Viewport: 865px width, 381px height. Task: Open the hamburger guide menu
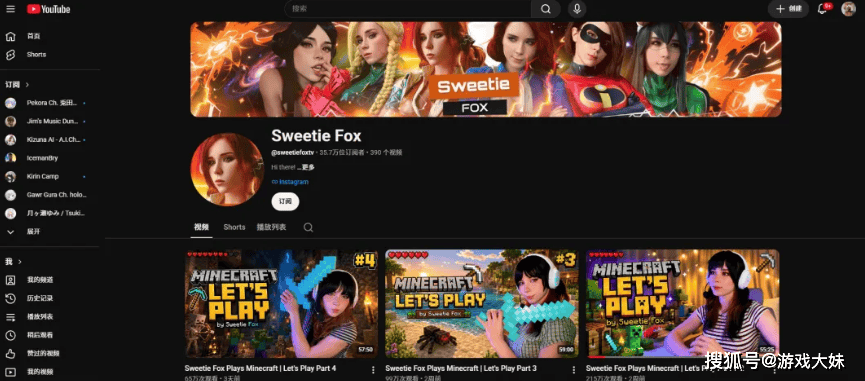(x=10, y=9)
